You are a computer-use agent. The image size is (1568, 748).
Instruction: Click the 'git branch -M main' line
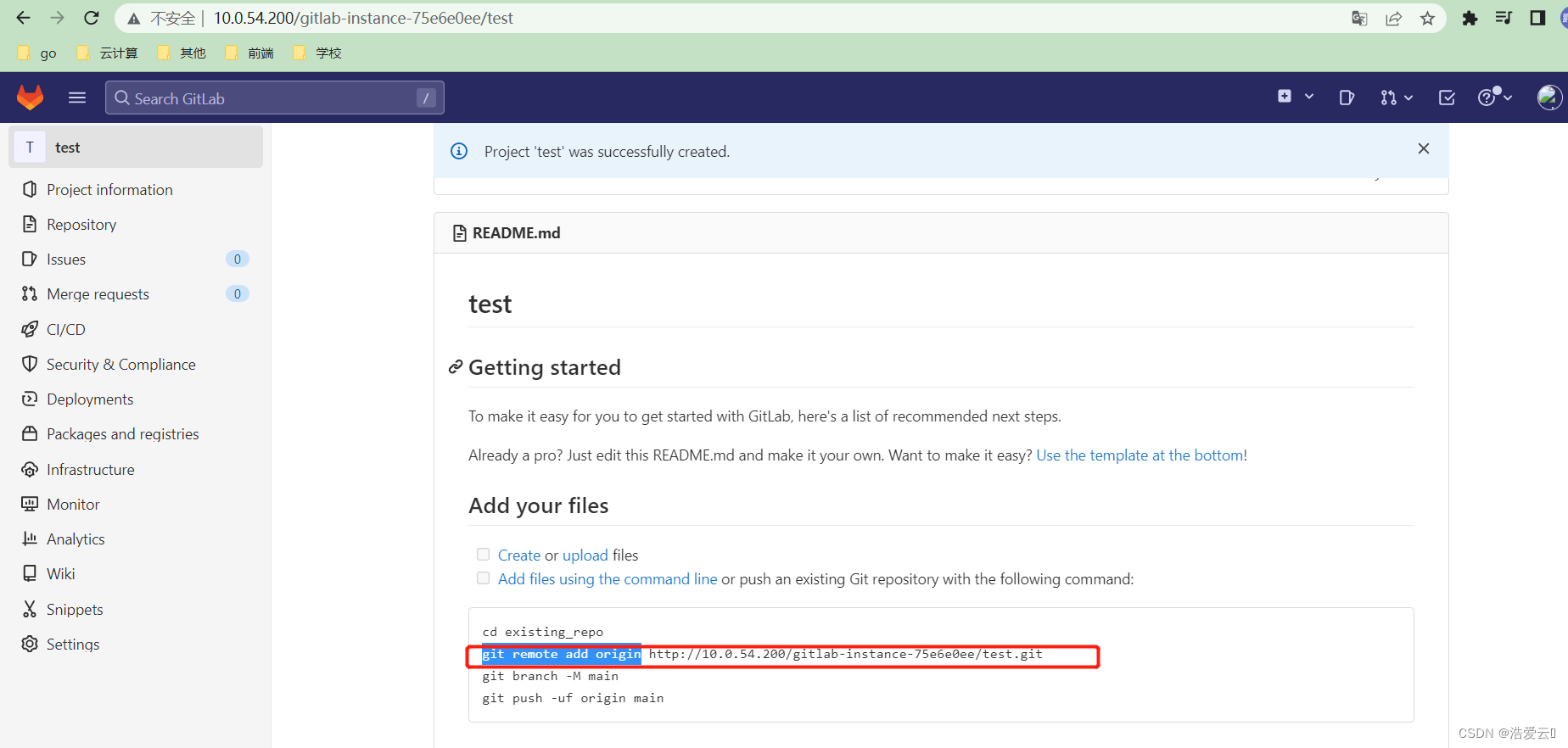click(x=551, y=676)
